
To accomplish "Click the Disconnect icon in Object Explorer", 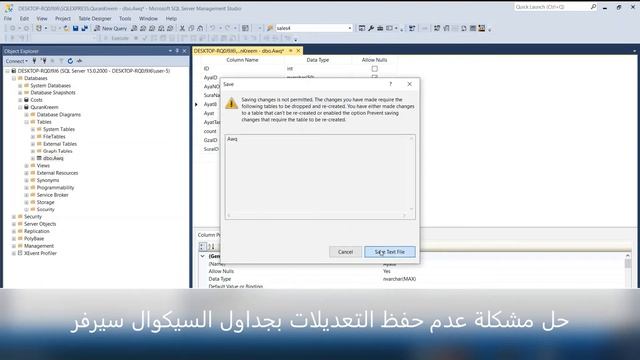I will [x=44, y=61].
